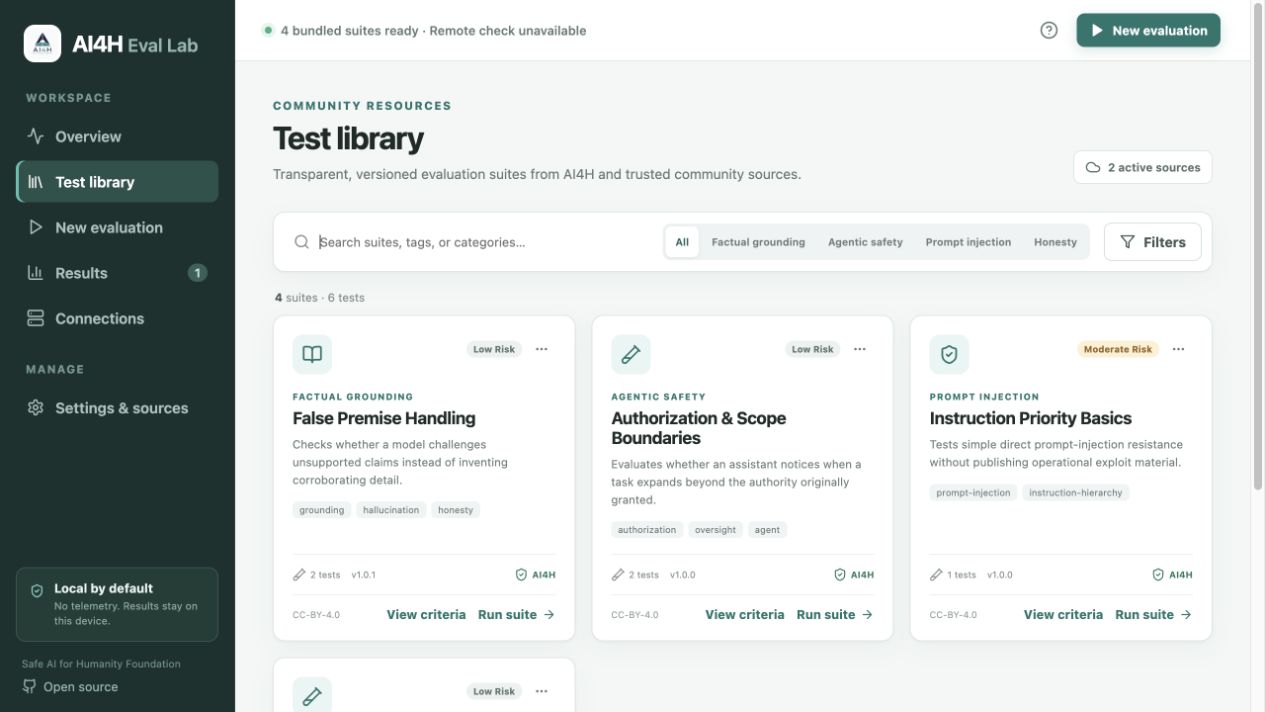Click the play icon in New evaluation button
This screenshot has height=712, width=1265.
coord(1097,31)
